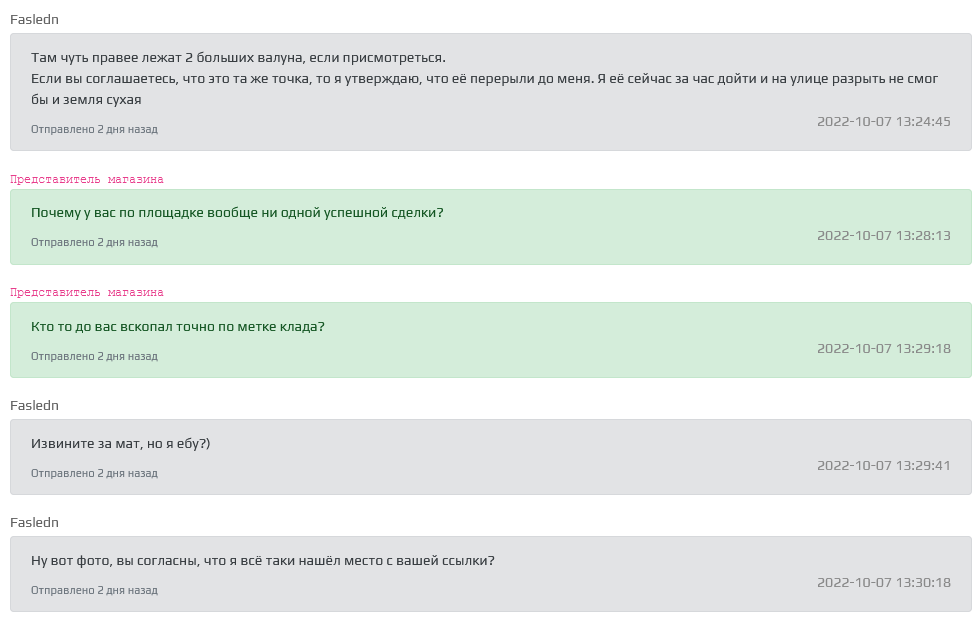Click the timestamp 2022-10-07 13:28:13

coord(883,235)
